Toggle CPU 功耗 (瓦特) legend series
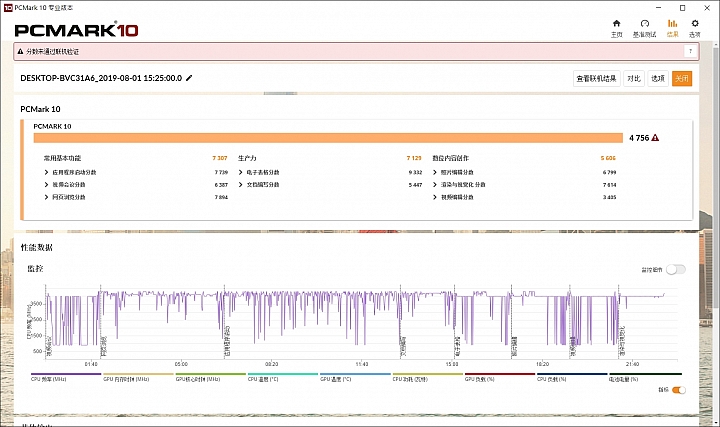 coord(428,377)
